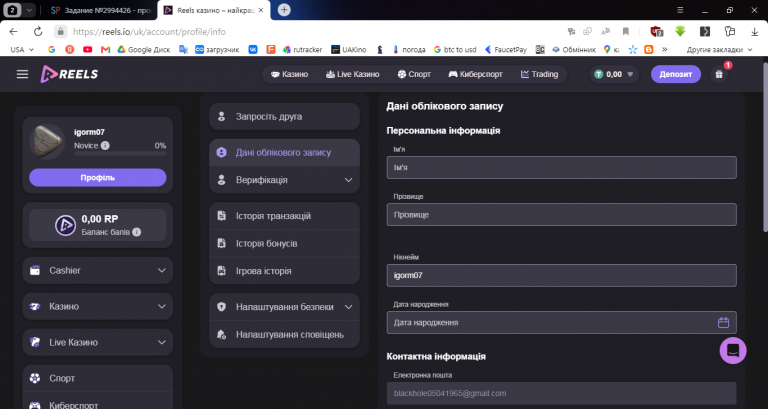The height and width of the screenshot is (409, 768).
Task: Close the Reels казино tab
Action: pyautogui.click(x=261, y=10)
